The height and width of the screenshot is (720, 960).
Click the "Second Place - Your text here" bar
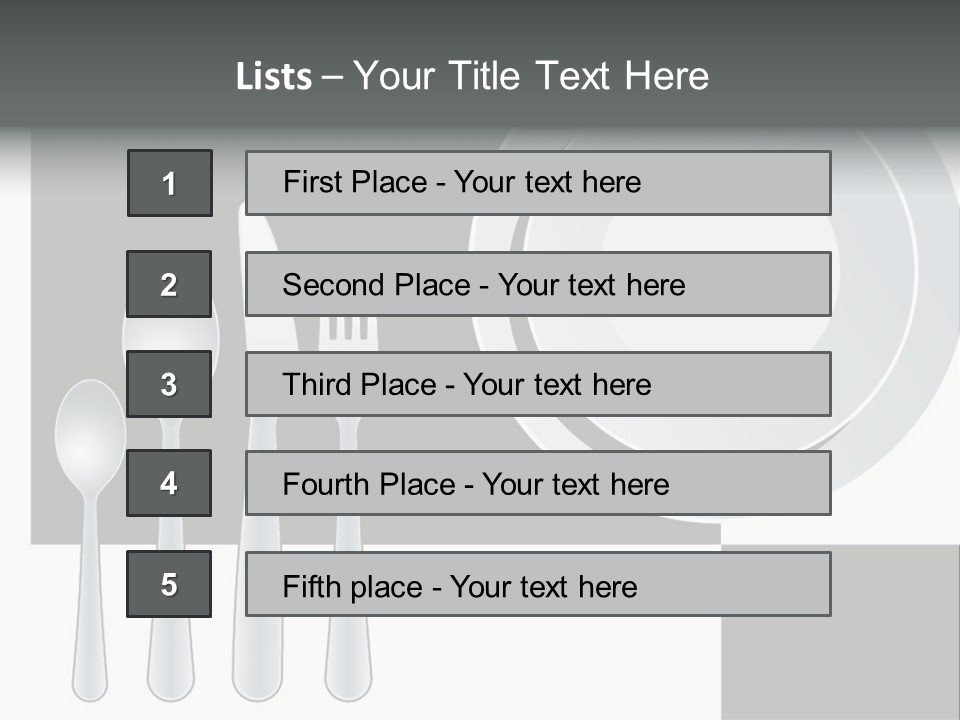click(538, 284)
